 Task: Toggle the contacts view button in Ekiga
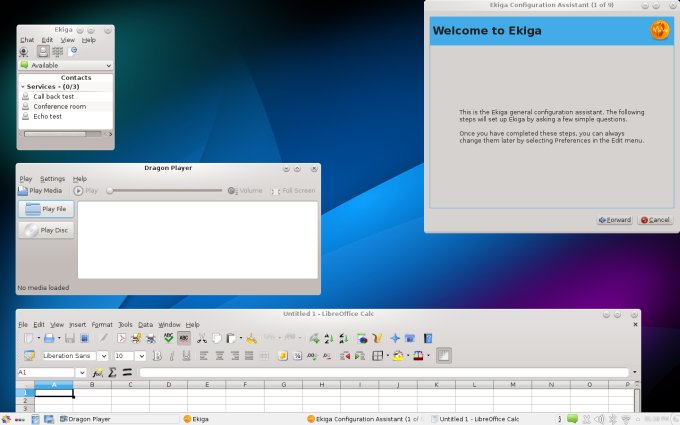[43, 51]
